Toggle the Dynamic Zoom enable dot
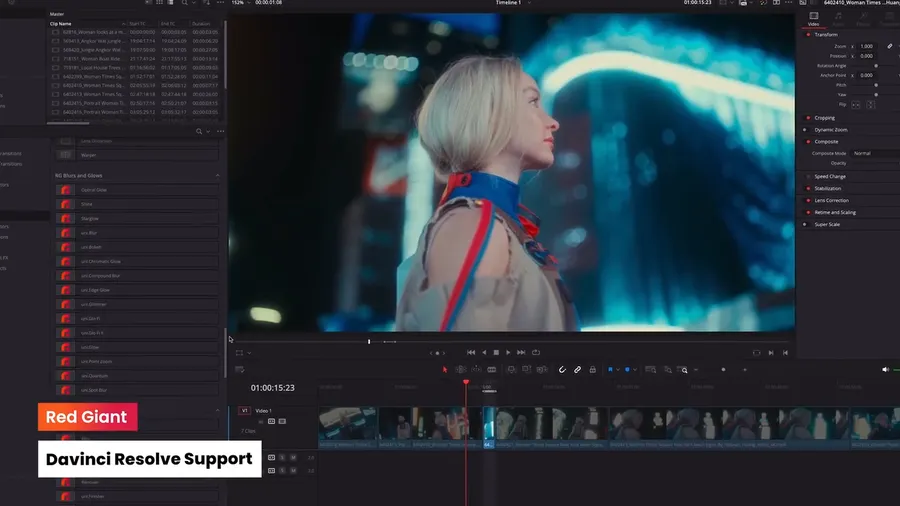 (x=805, y=130)
